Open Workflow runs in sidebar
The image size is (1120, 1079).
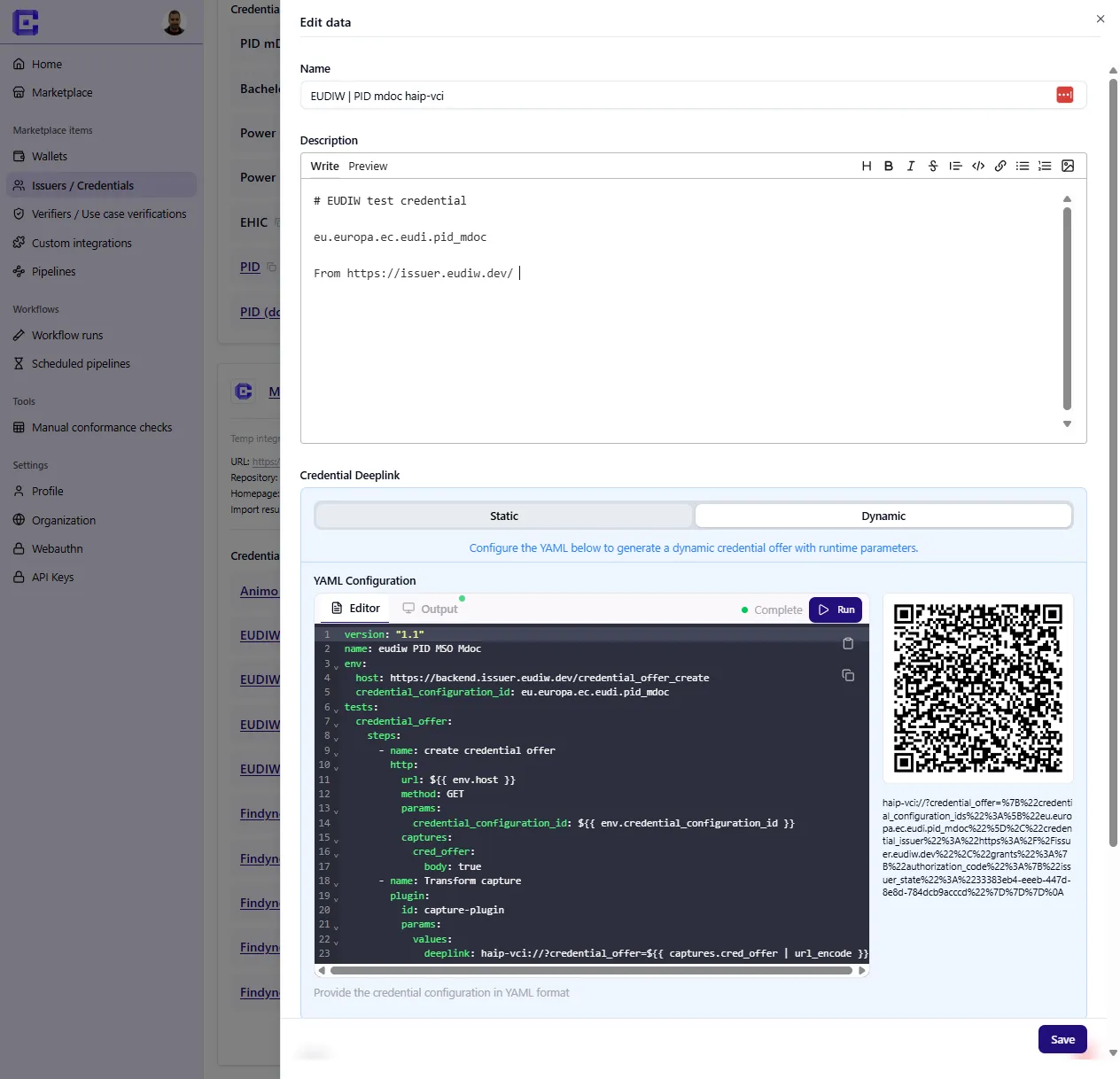coord(67,335)
